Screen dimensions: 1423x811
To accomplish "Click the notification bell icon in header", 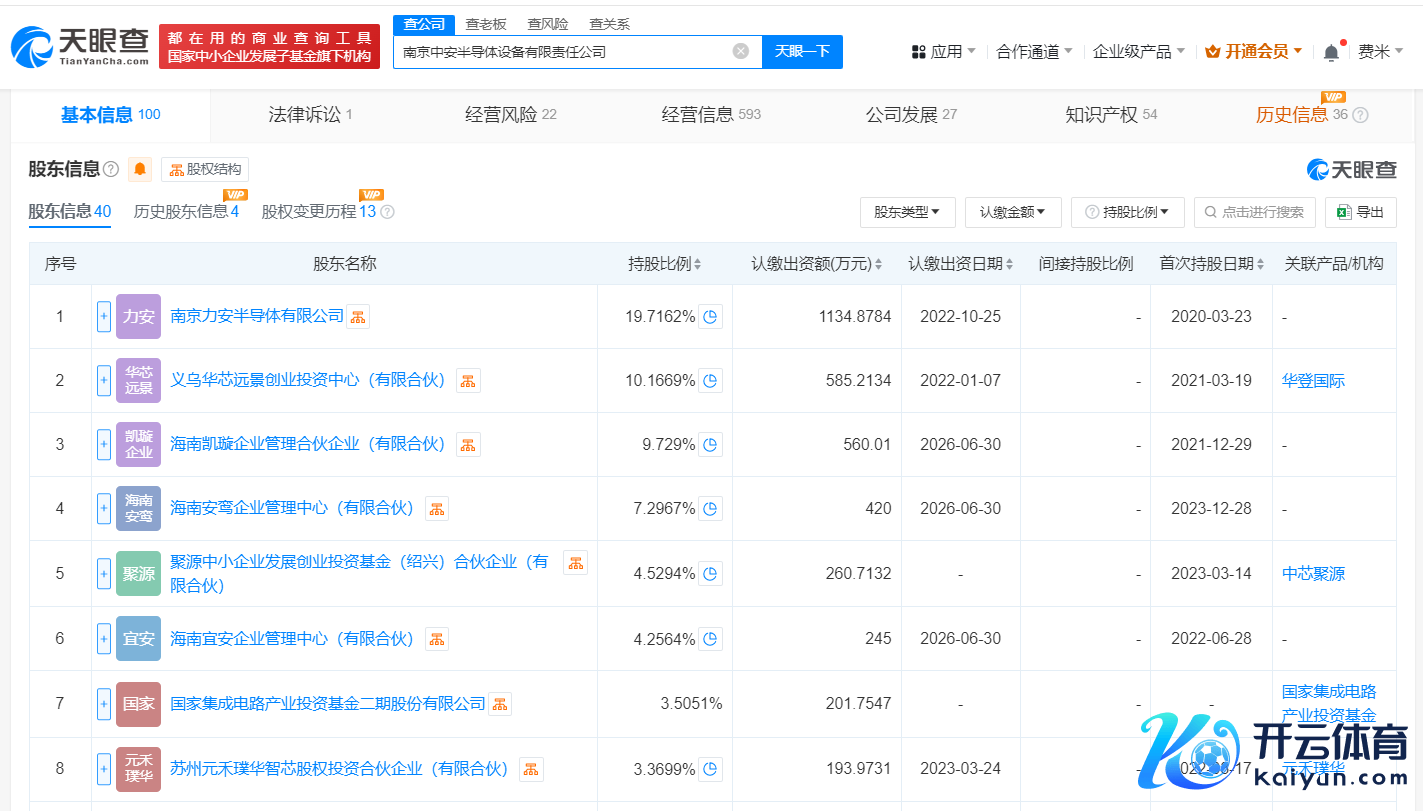I will click(1331, 52).
